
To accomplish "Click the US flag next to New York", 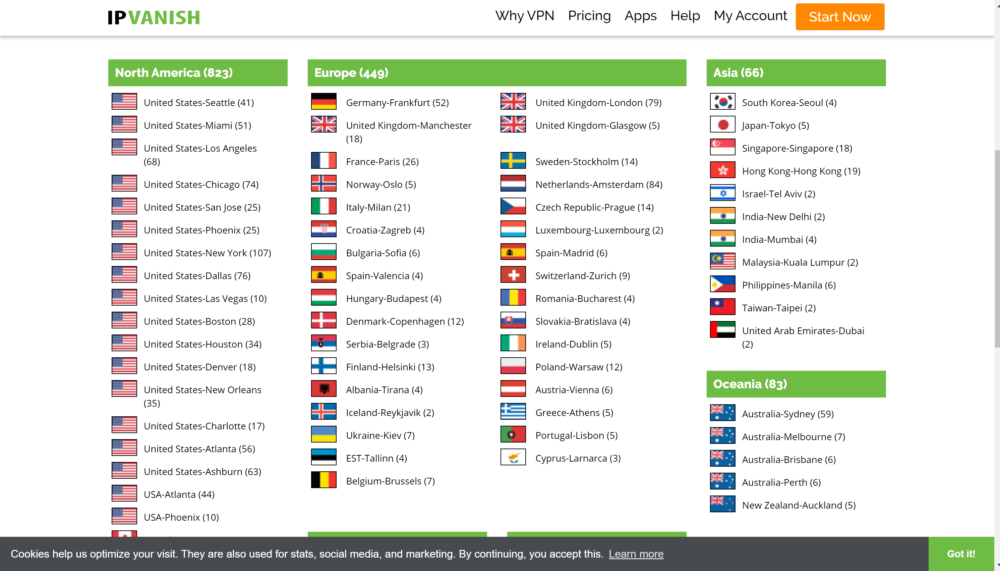I will click(x=124, y=252).
